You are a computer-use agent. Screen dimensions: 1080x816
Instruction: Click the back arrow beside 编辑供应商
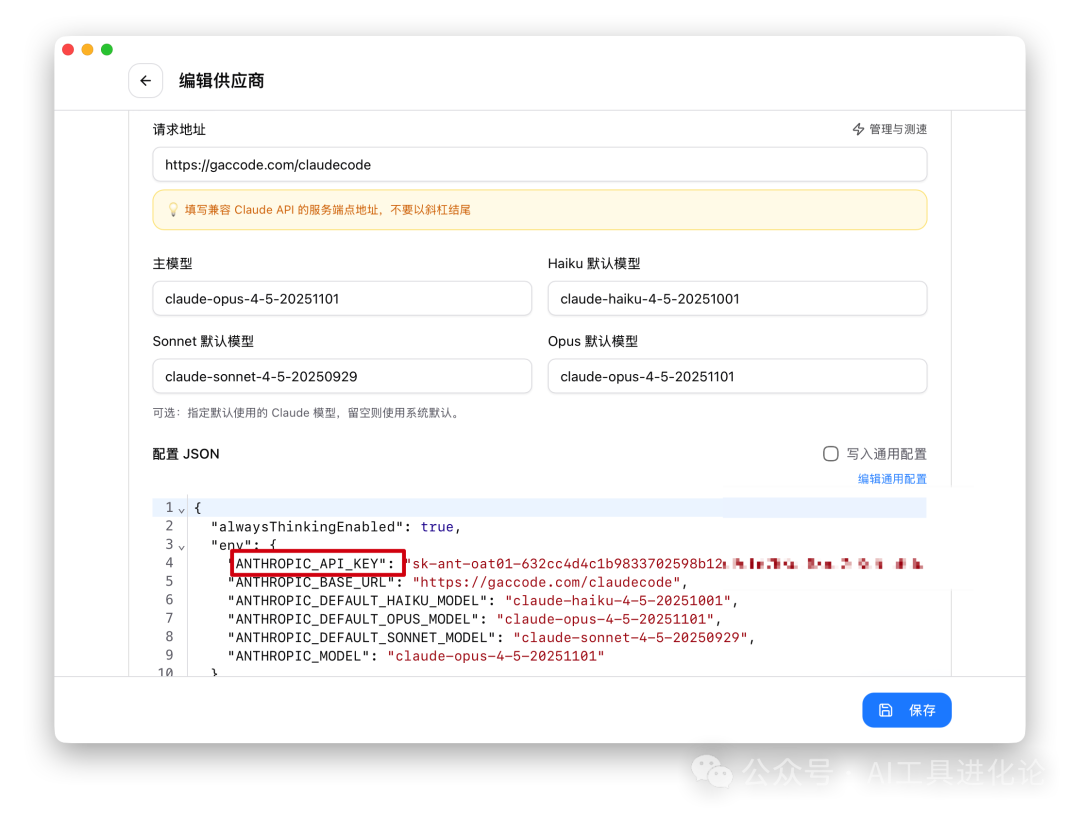(145, 81)
